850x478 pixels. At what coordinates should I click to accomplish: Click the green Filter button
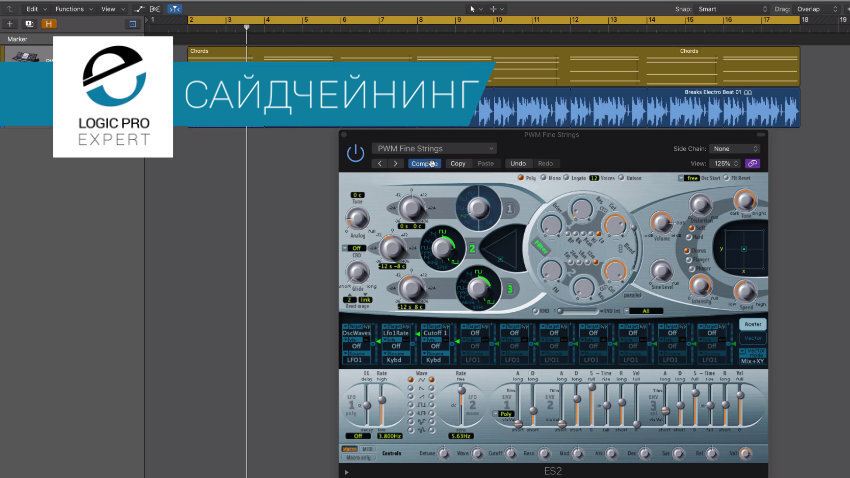[x=540, y=247]
